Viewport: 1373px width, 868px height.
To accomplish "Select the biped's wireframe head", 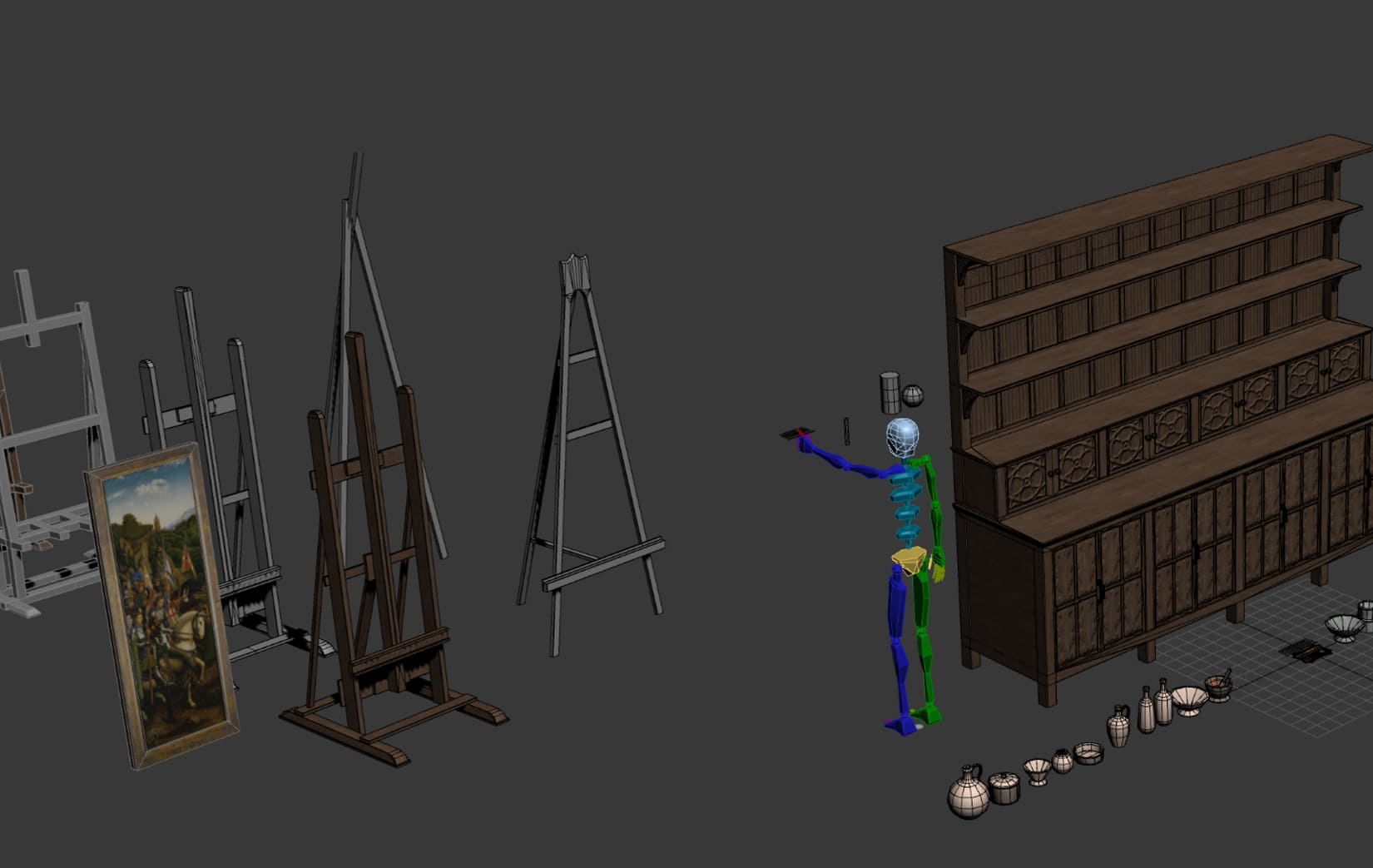I will point(902,437).
